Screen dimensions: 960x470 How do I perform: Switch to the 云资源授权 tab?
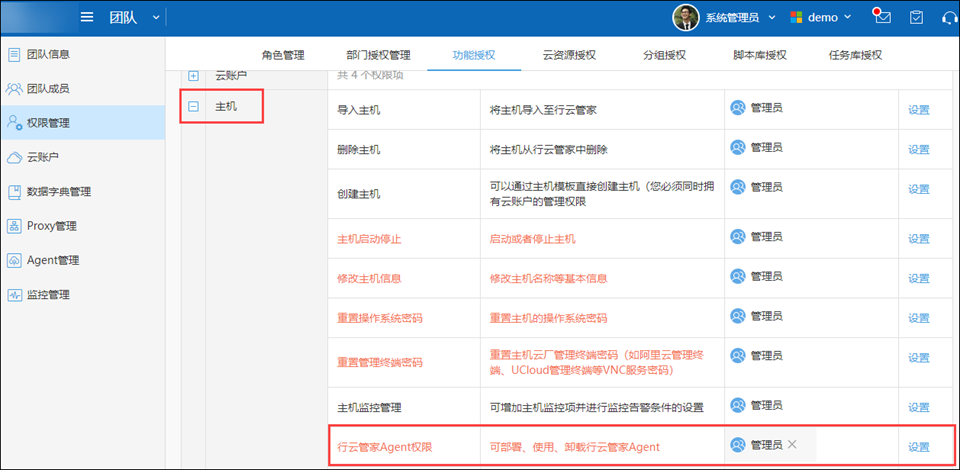tap(569, 55)
